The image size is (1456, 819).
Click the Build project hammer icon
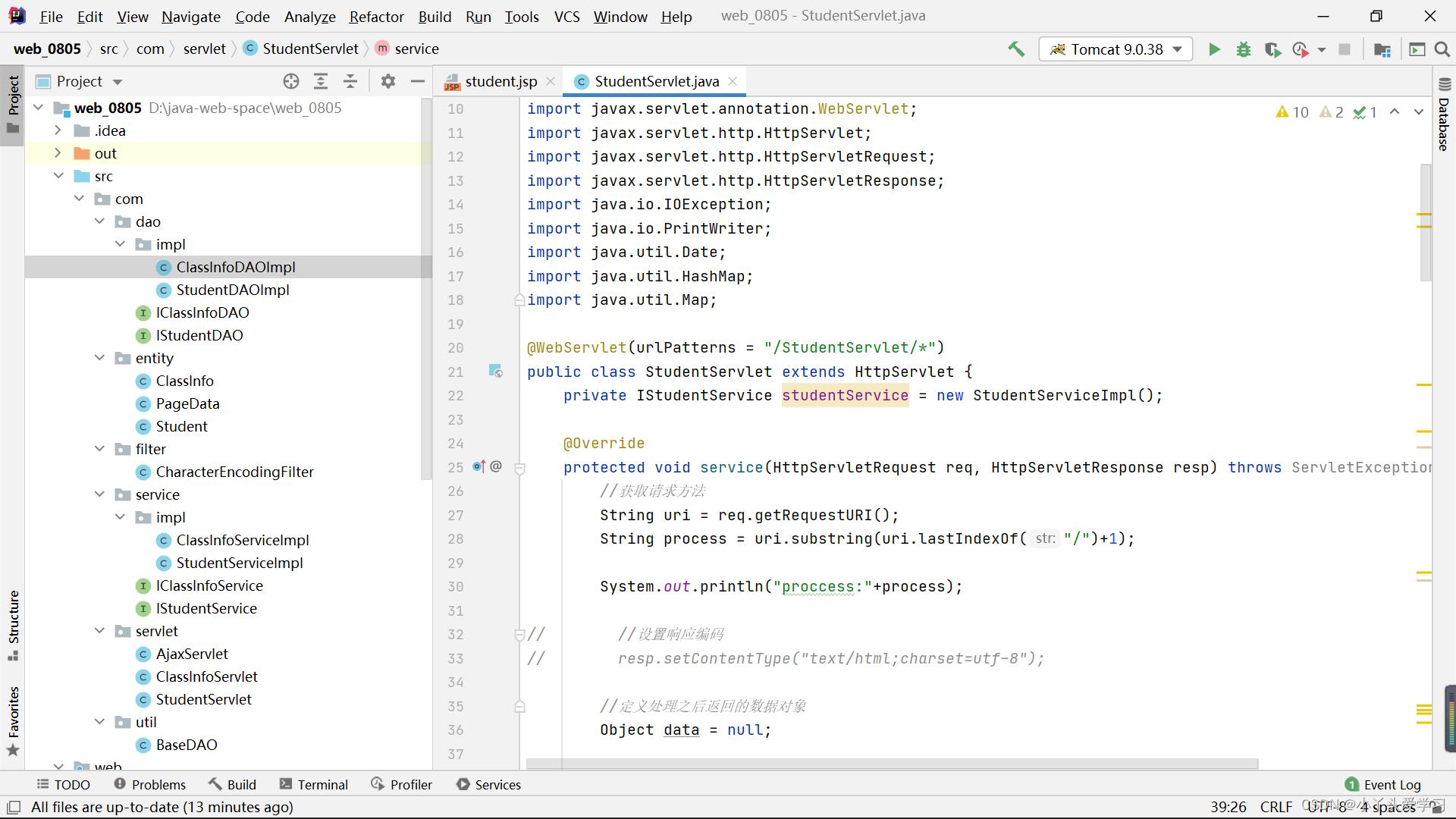1016,49
